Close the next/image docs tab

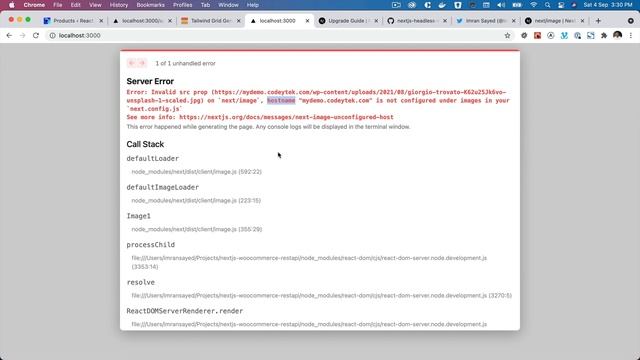tap(582, 20)
